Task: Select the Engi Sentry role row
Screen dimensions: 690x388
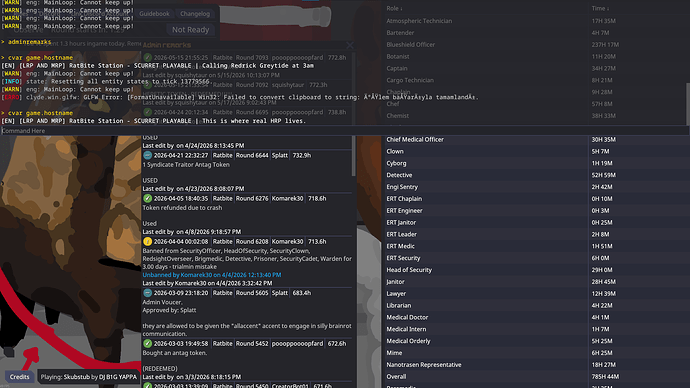Action: 536,187
